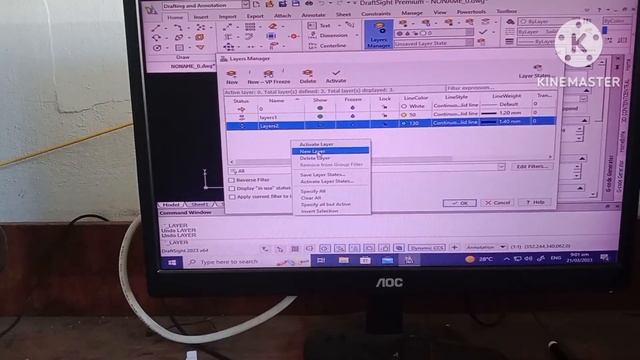Click the Save icon in quick access bar
640x360 pixels.
(x=296, y=4)
